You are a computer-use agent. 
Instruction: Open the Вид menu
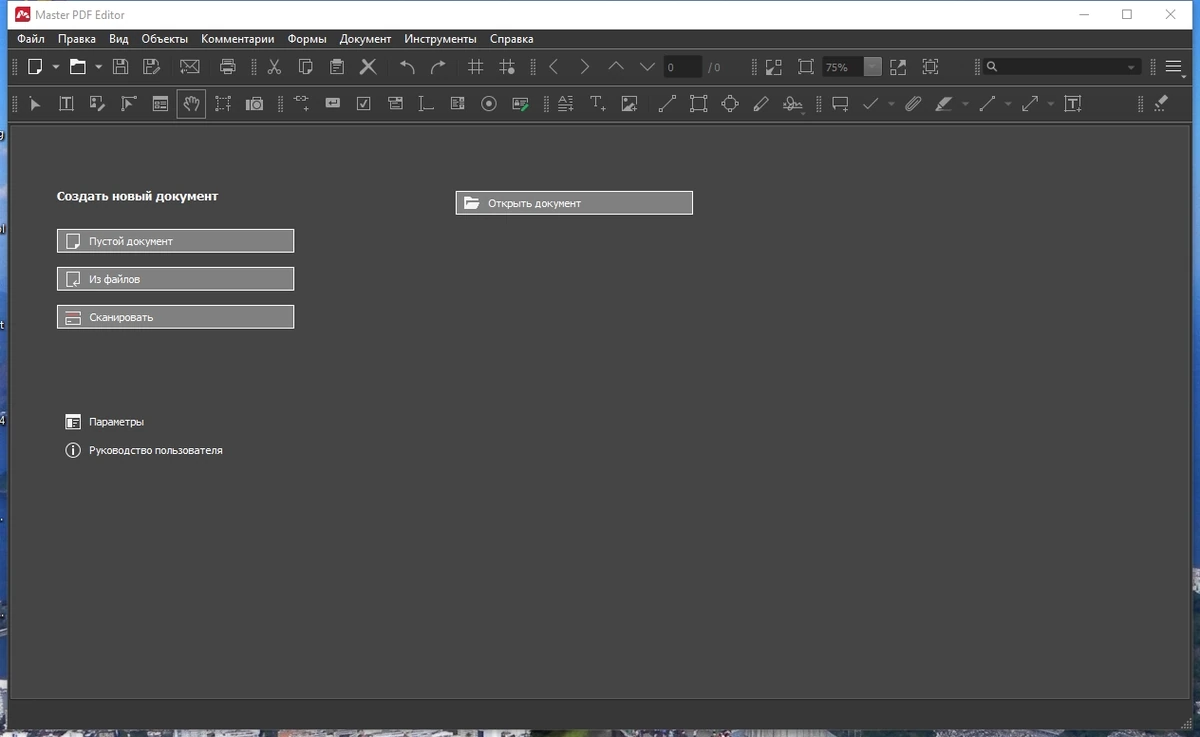(x=119, y=39)
